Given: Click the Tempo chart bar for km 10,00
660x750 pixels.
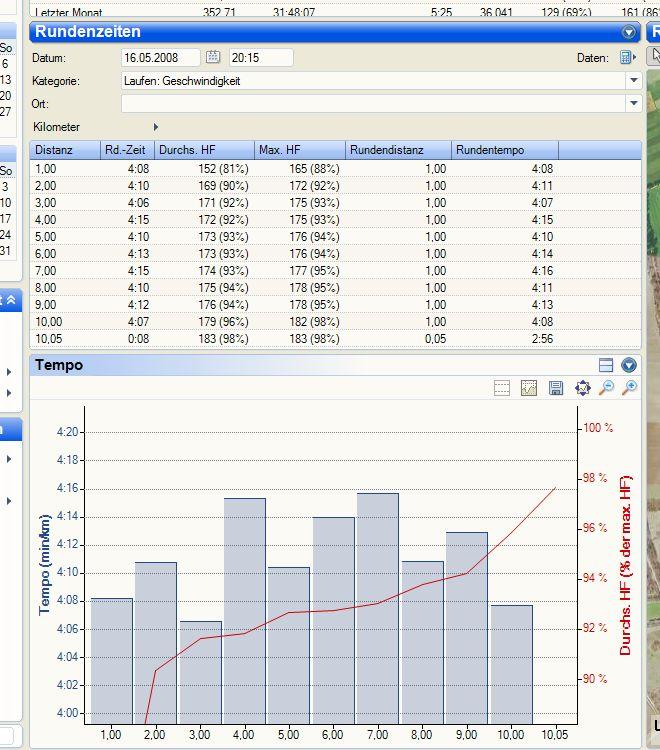Looking at the screenshot, I should (512, 664).
